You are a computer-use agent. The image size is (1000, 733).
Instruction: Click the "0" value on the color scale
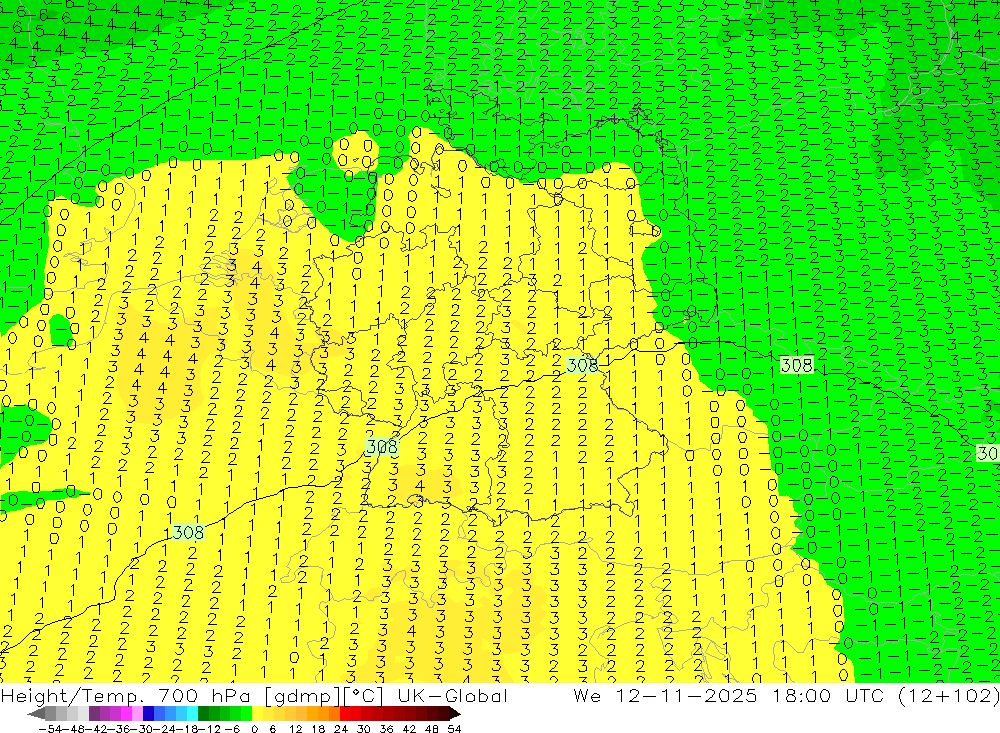254,729
